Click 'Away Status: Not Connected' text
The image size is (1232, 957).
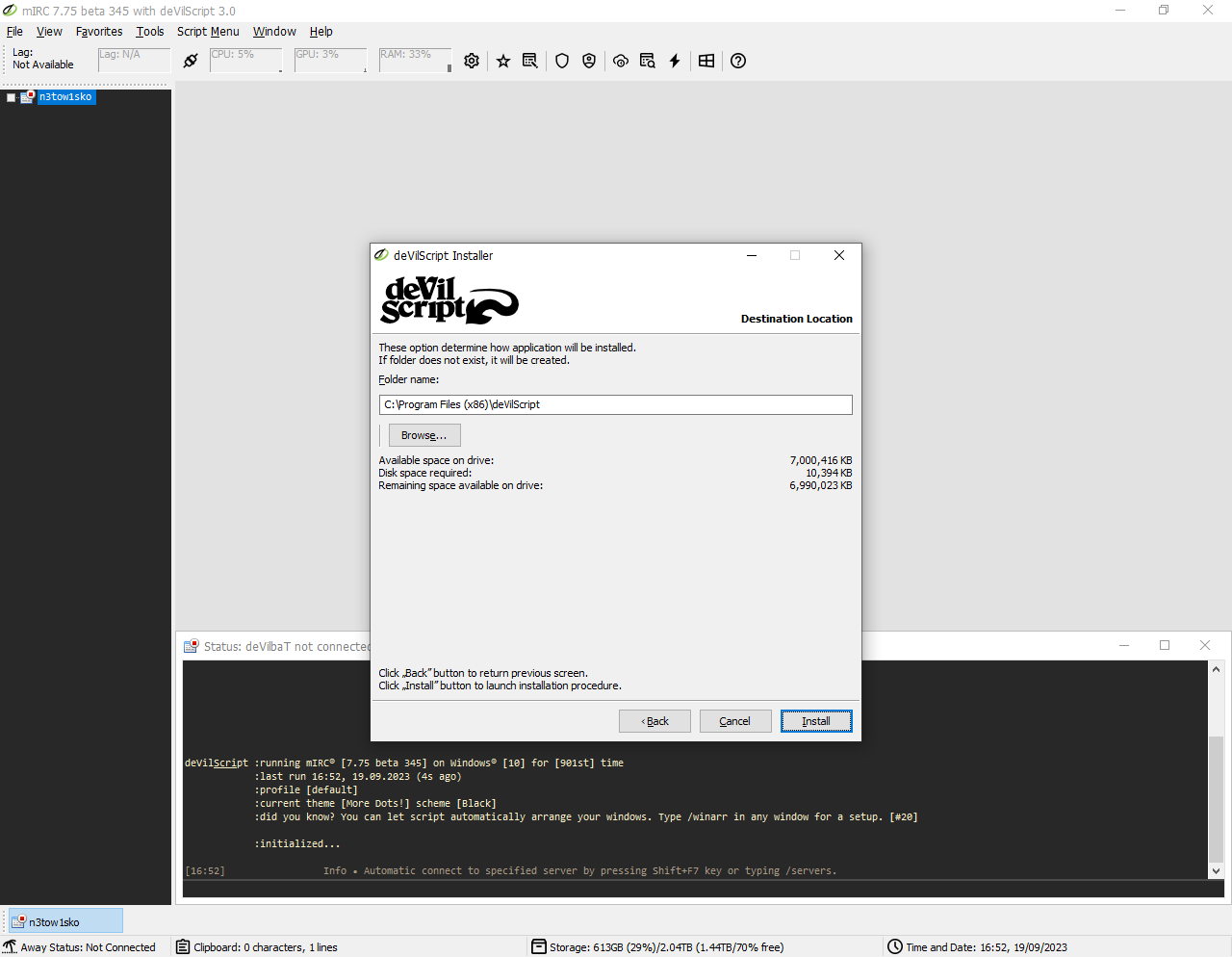89,947
